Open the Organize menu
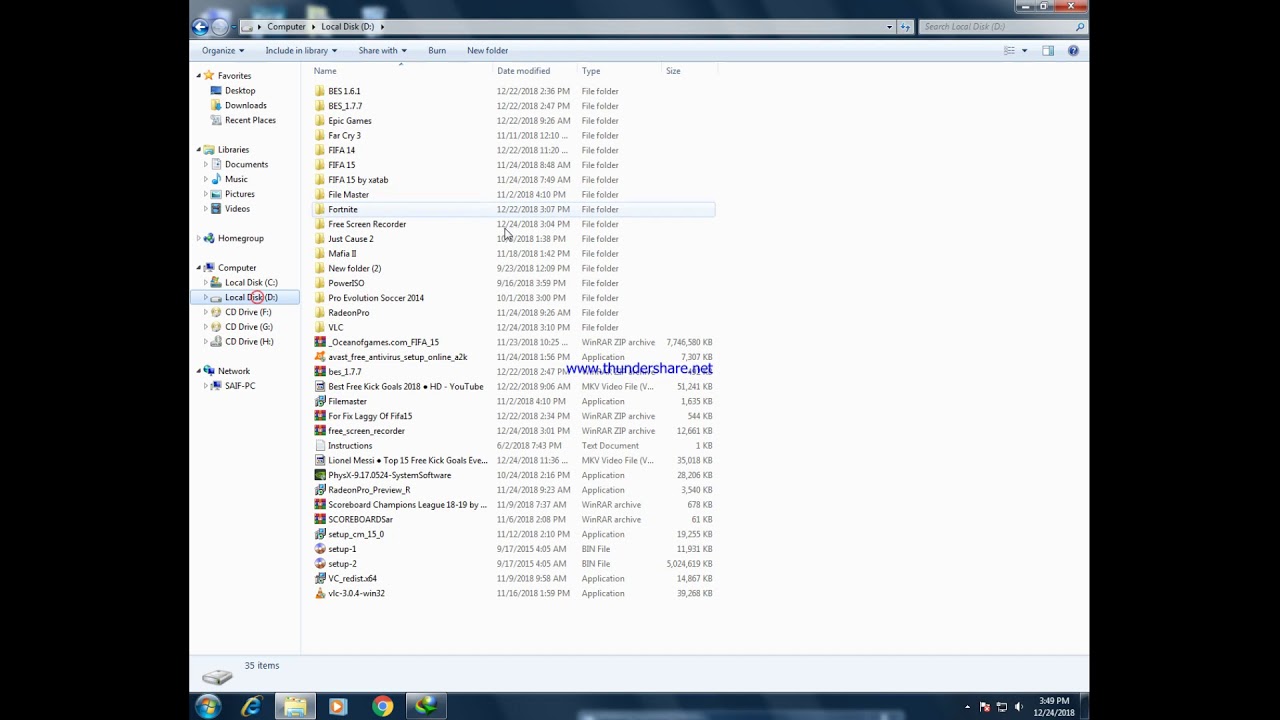The height and width of the screenshot is (720, 1280). [223, 50]
